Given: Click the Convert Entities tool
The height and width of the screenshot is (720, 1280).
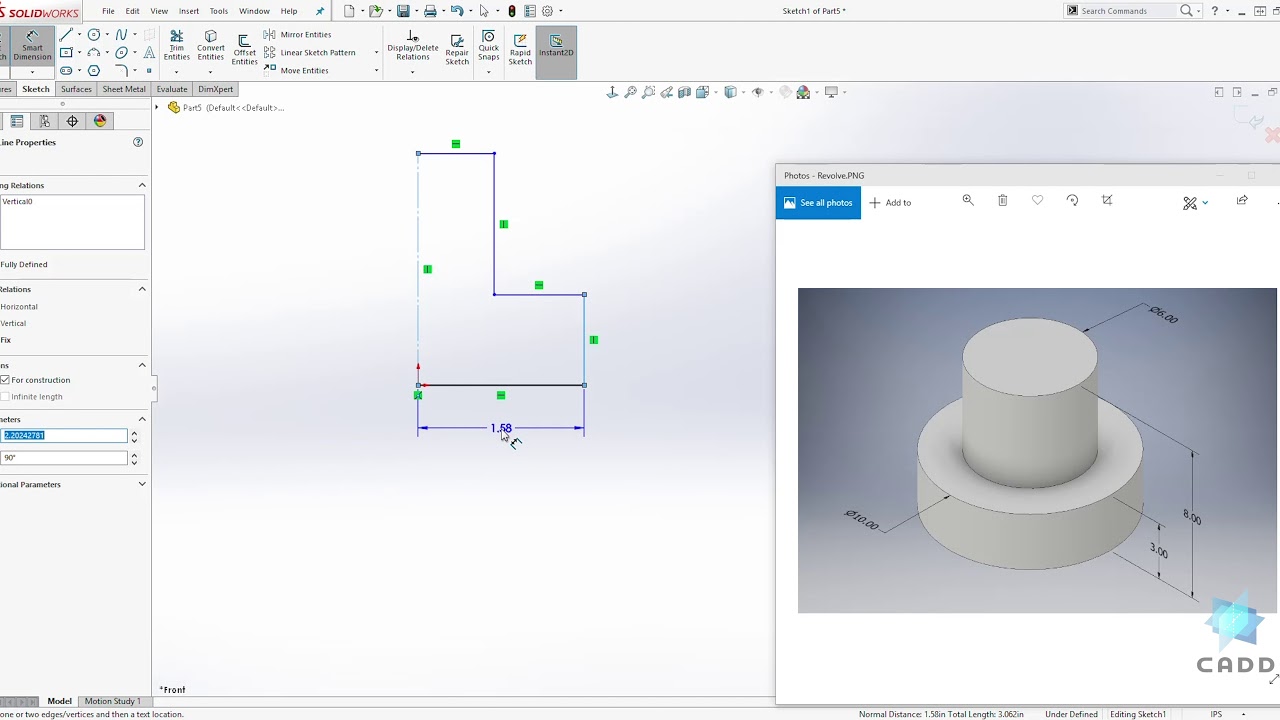Looking at the screenshot, I should (211, 46).
